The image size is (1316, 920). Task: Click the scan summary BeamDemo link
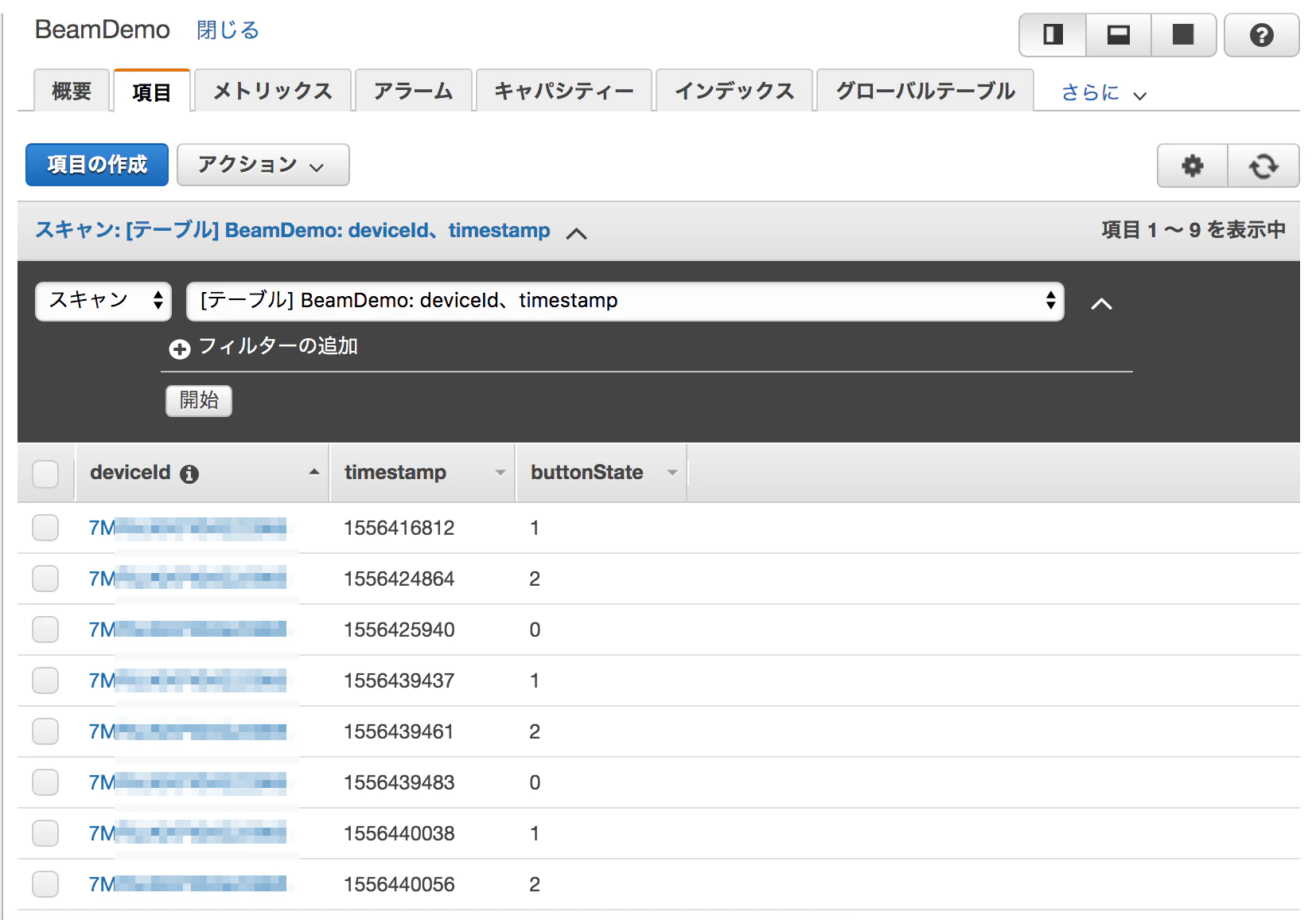pyautogui.click(x=292, y=230)
